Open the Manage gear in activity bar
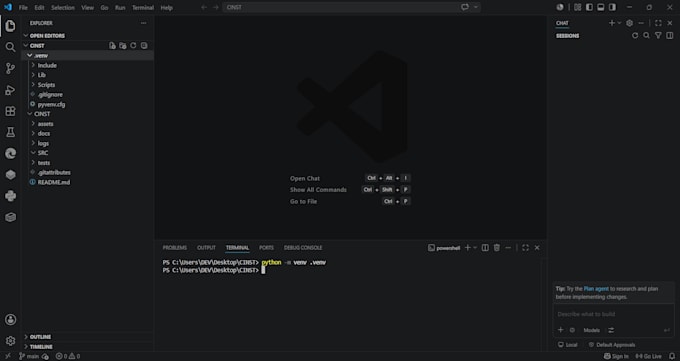 pyautogui.click(x=10, y=341)
